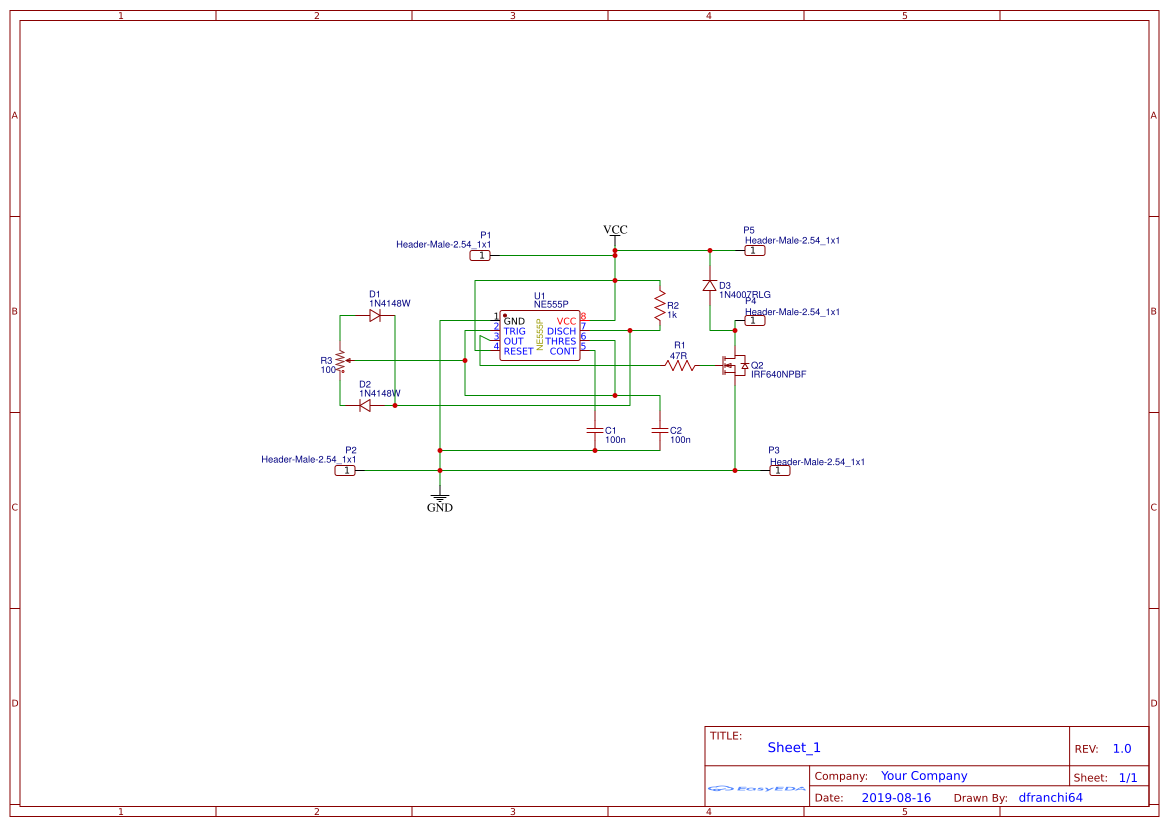Click the R3 potentiometer symbol
1169x827 pixels.
(341, 361)
